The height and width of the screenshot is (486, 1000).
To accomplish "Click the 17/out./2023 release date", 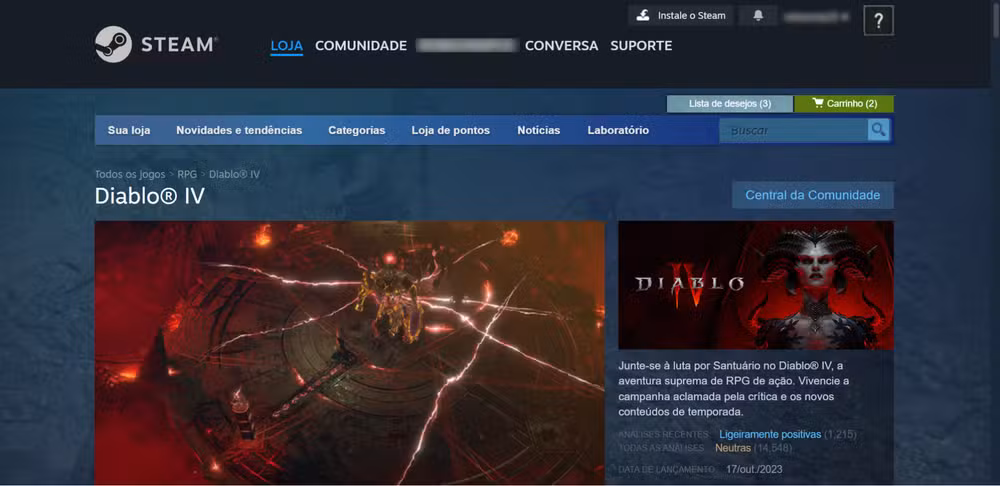I will tap(754, 469).
